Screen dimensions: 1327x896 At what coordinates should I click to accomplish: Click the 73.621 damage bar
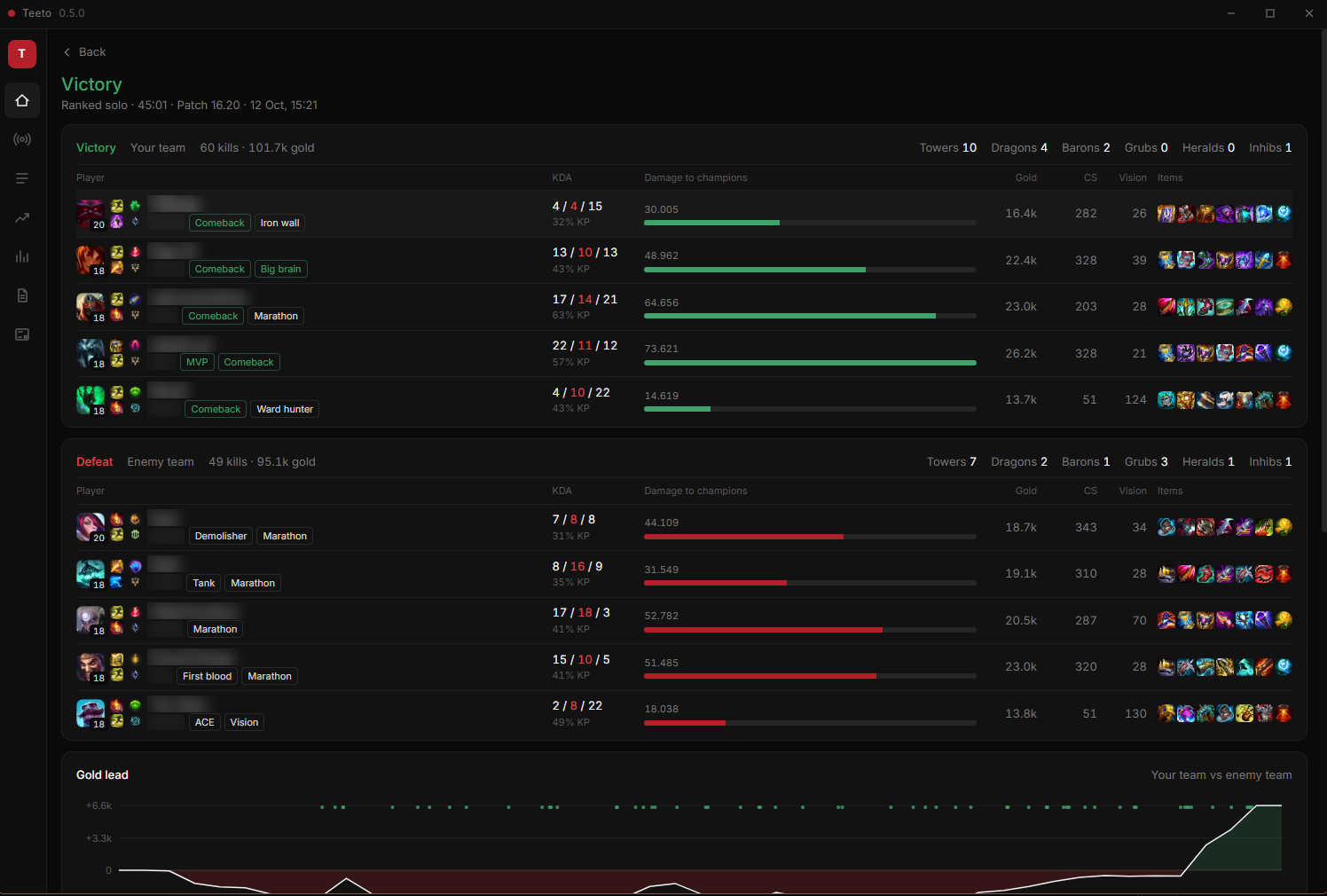(810, 363)
